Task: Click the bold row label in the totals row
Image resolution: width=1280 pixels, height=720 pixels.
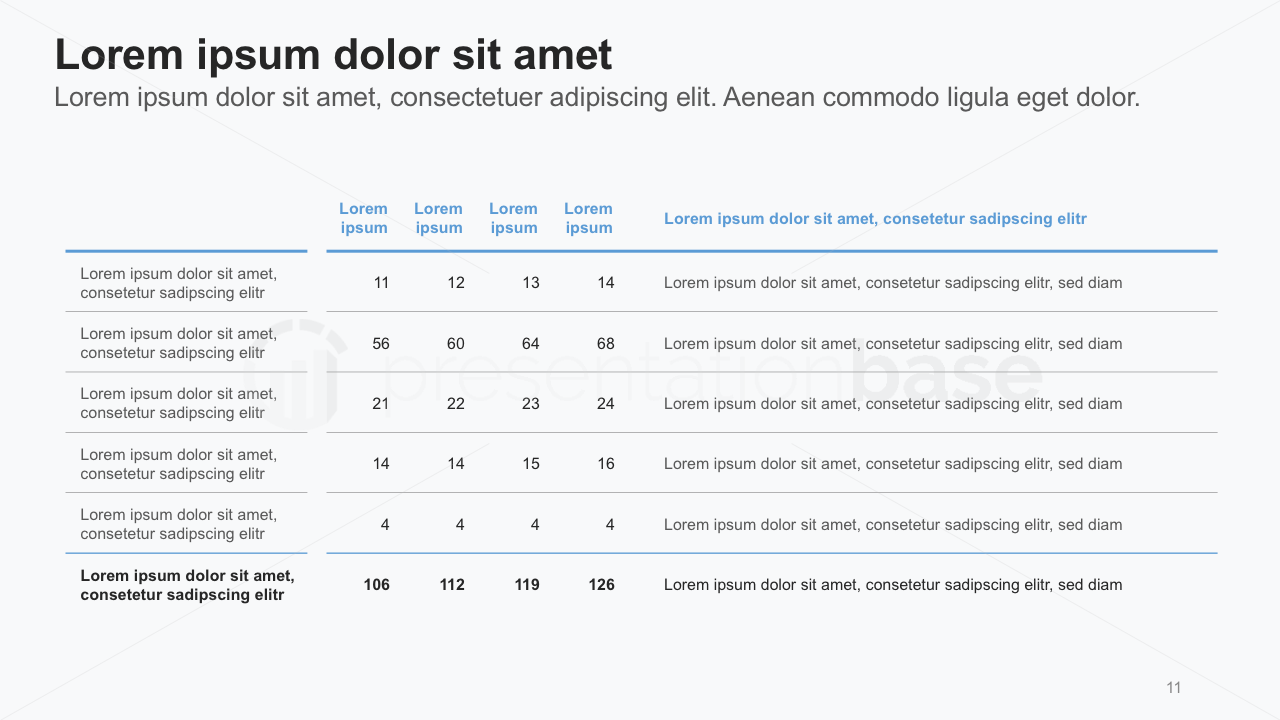Action: pos(187,585)
